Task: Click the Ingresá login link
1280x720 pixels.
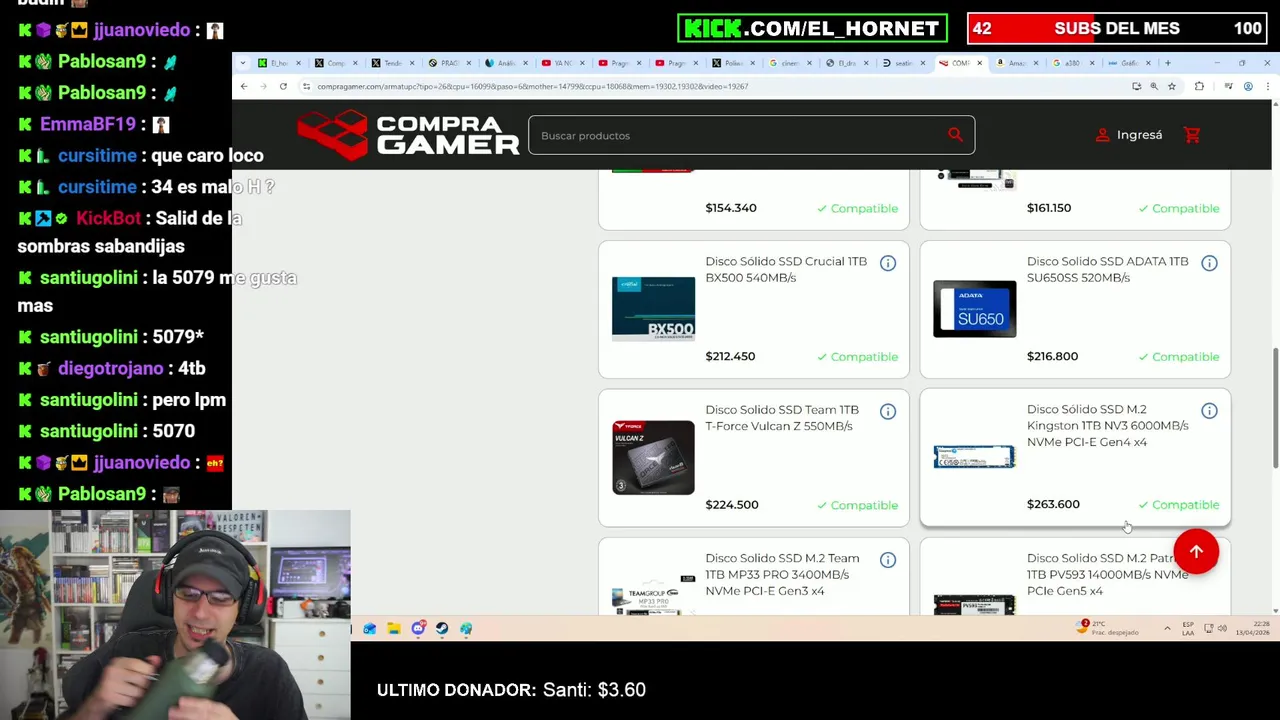Action: tap(1129, 135)
